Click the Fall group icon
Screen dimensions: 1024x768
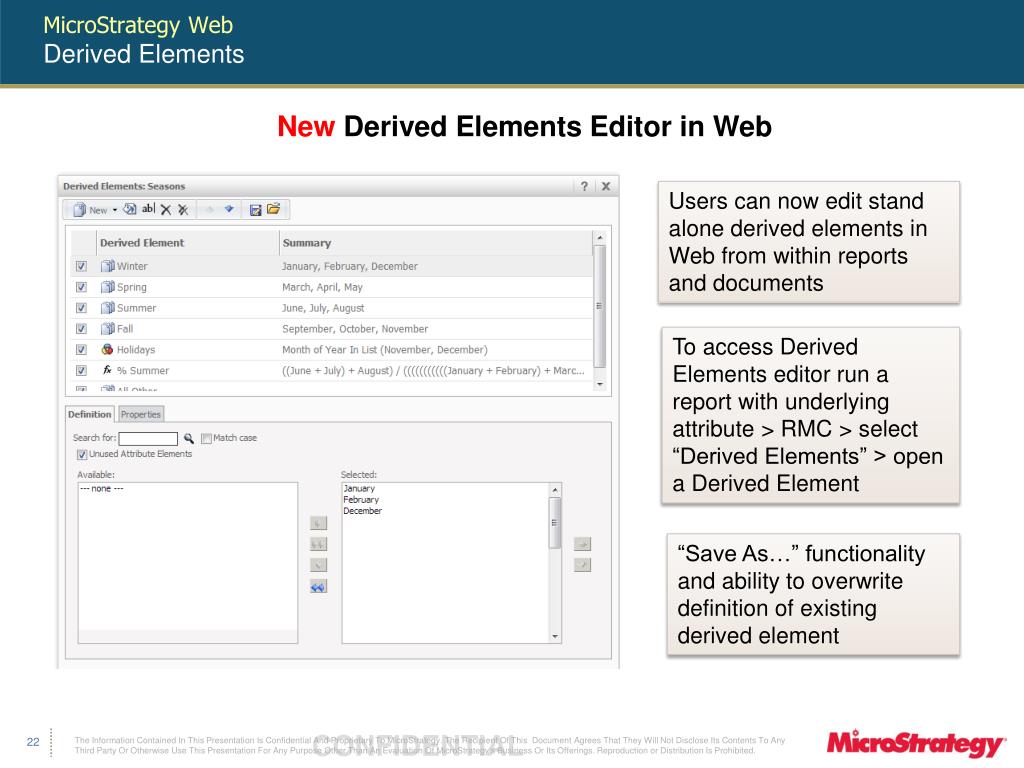coord(108,328)
